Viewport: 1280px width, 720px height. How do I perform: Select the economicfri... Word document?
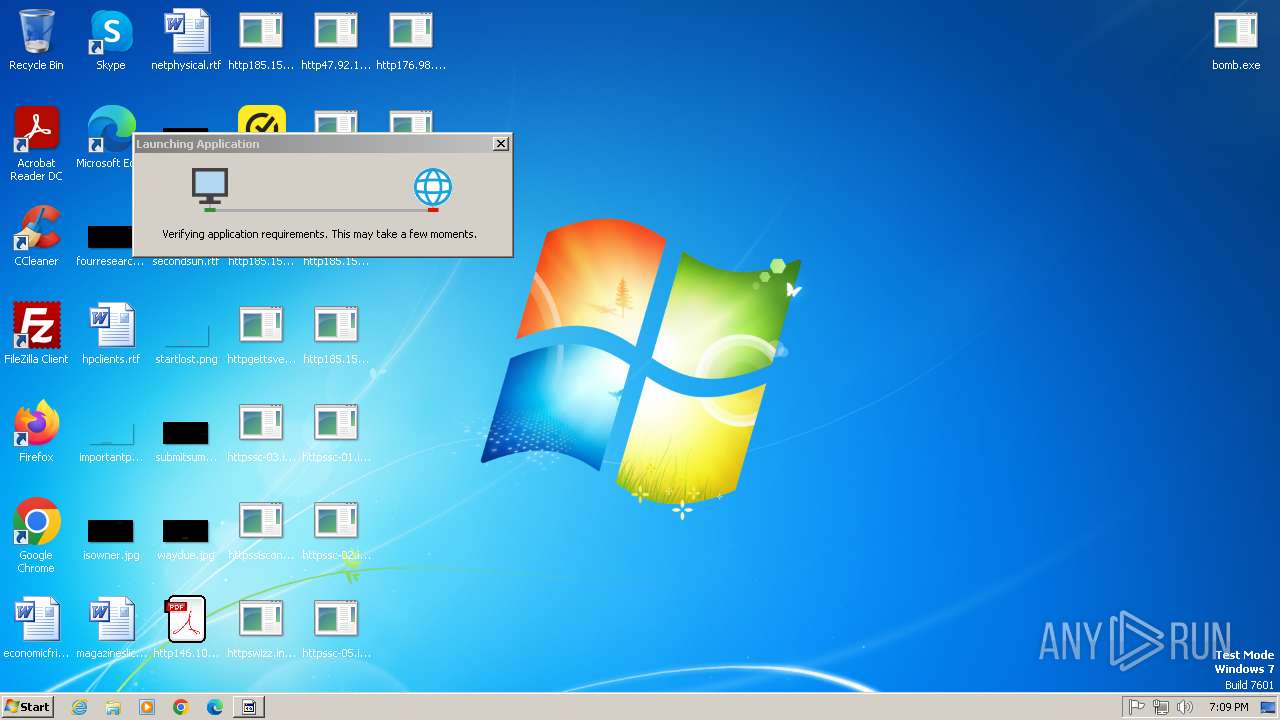click(x=36, y=628)
